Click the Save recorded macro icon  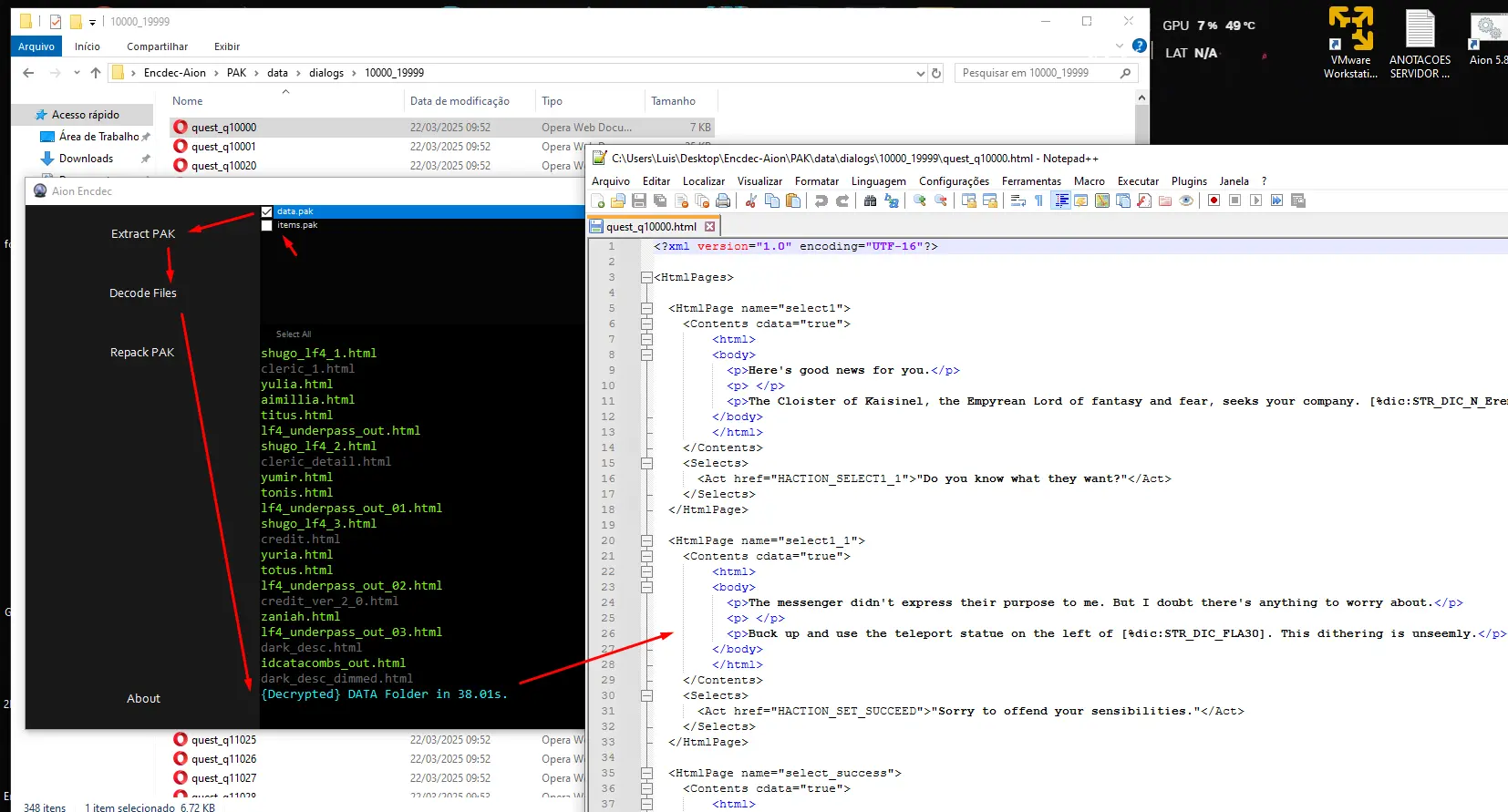tap(1298, 200)
